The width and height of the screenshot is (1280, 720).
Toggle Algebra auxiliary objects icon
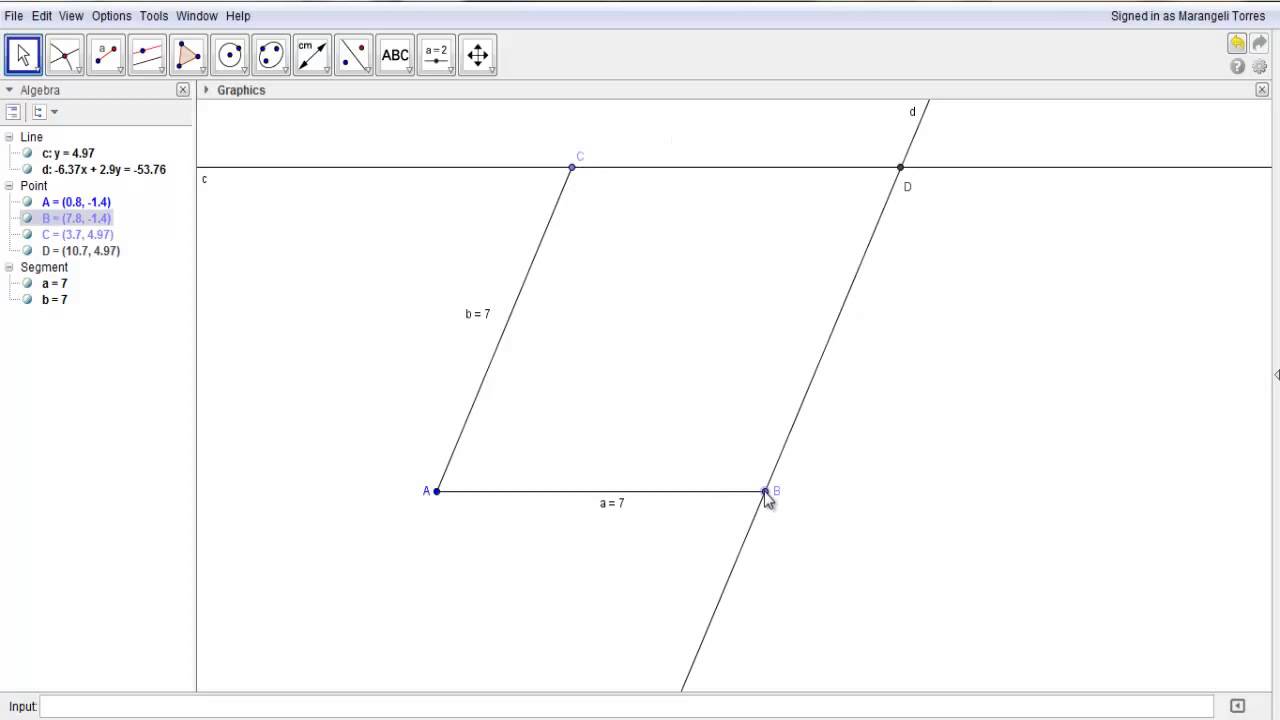click(x=13, y=112)
